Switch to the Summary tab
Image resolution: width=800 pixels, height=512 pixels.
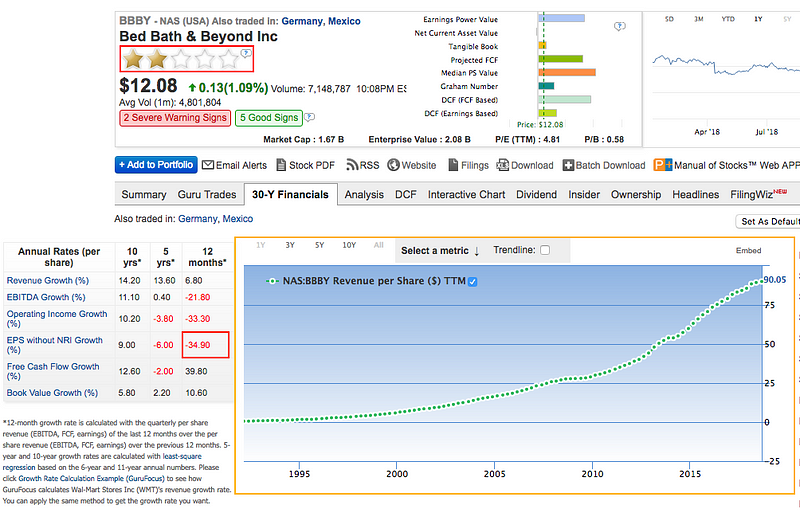(x=144, y=194)
